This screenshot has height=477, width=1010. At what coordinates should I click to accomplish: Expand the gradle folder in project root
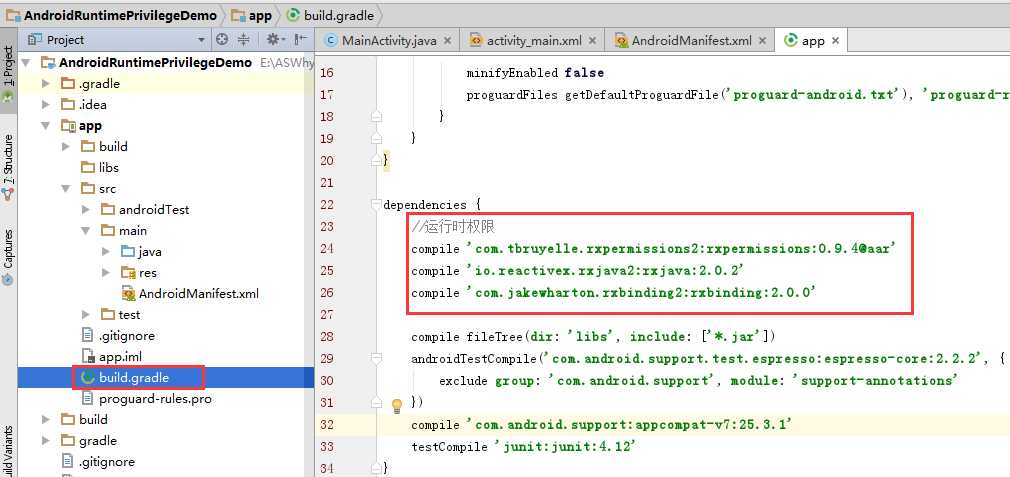coord(46,441)
